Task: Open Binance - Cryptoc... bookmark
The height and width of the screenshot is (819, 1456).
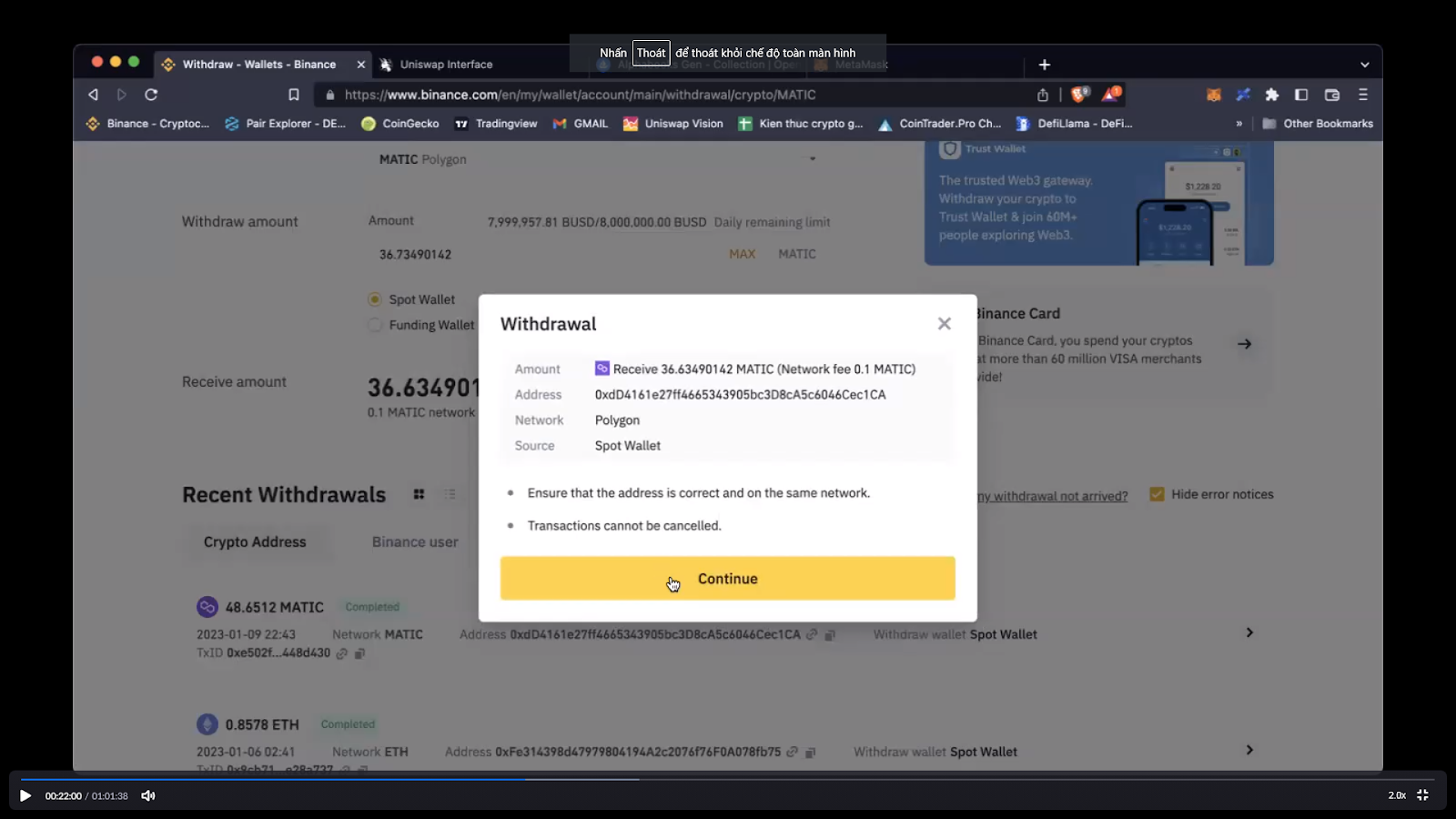Action: pos(147,124)
